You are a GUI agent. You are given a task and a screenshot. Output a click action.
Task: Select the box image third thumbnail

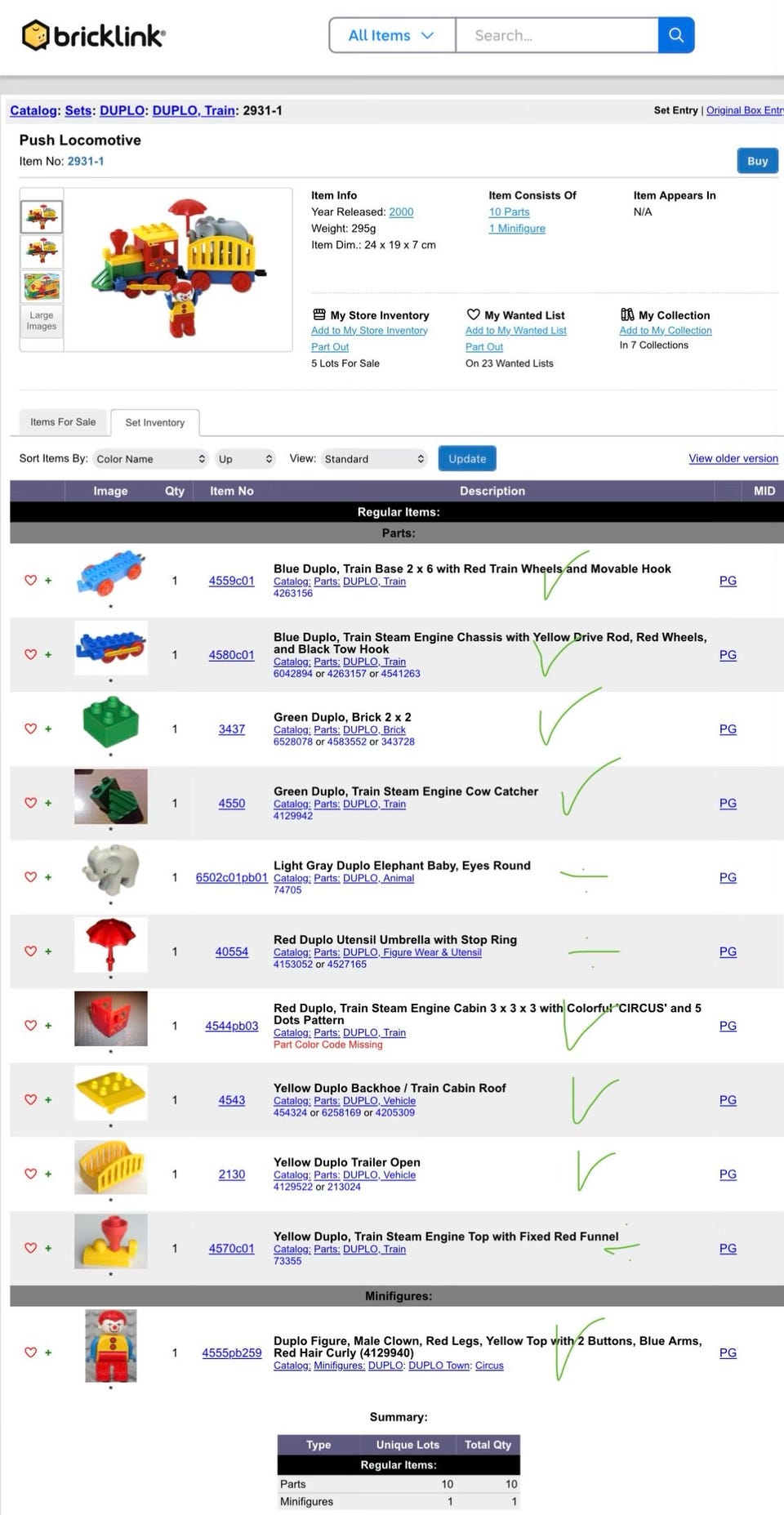pyautogui.click(x=42, y=287)
